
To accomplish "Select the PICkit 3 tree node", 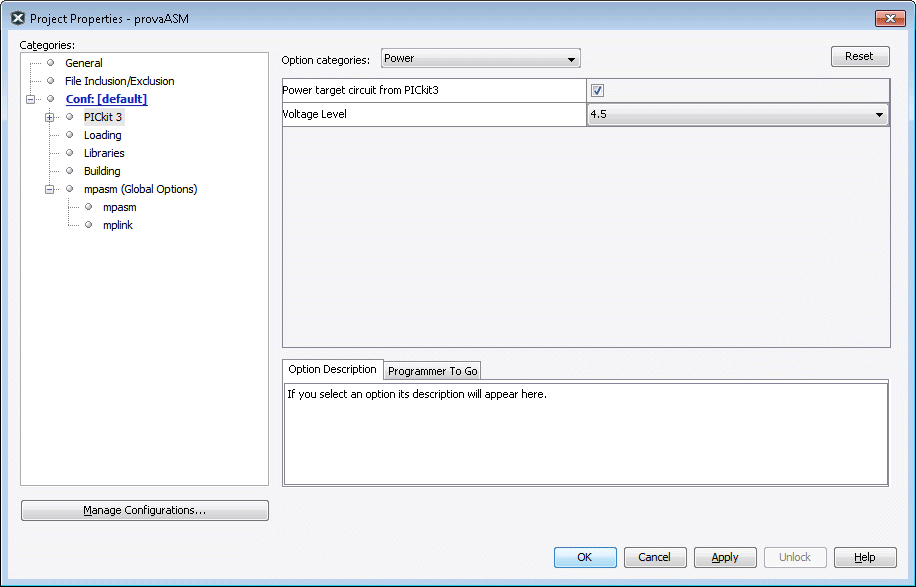I will pos(103,117).
